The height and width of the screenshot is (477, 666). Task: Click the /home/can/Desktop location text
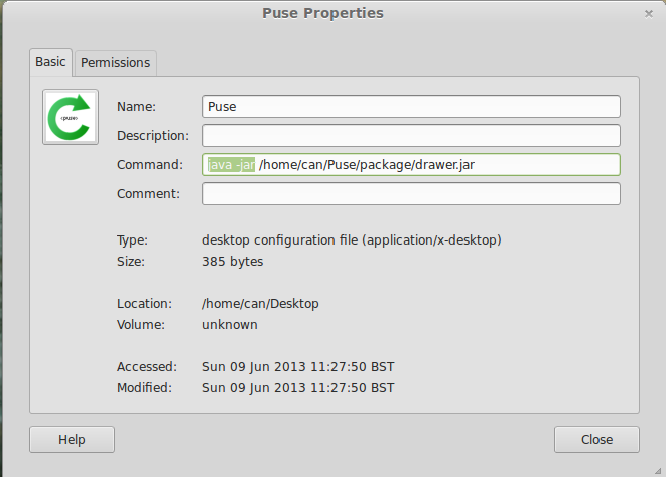[260, 304]
